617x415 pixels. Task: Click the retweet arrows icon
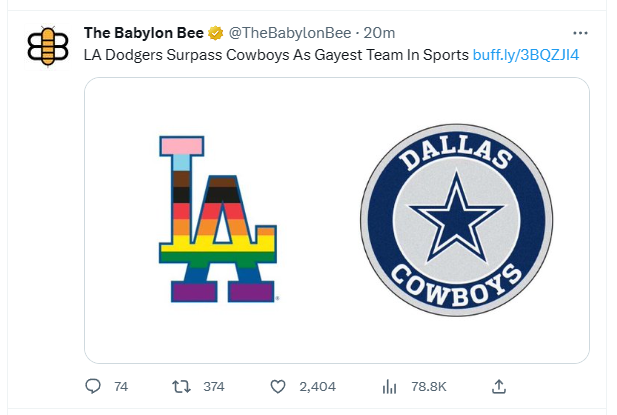pyautogui.click(x=181, y=387)
